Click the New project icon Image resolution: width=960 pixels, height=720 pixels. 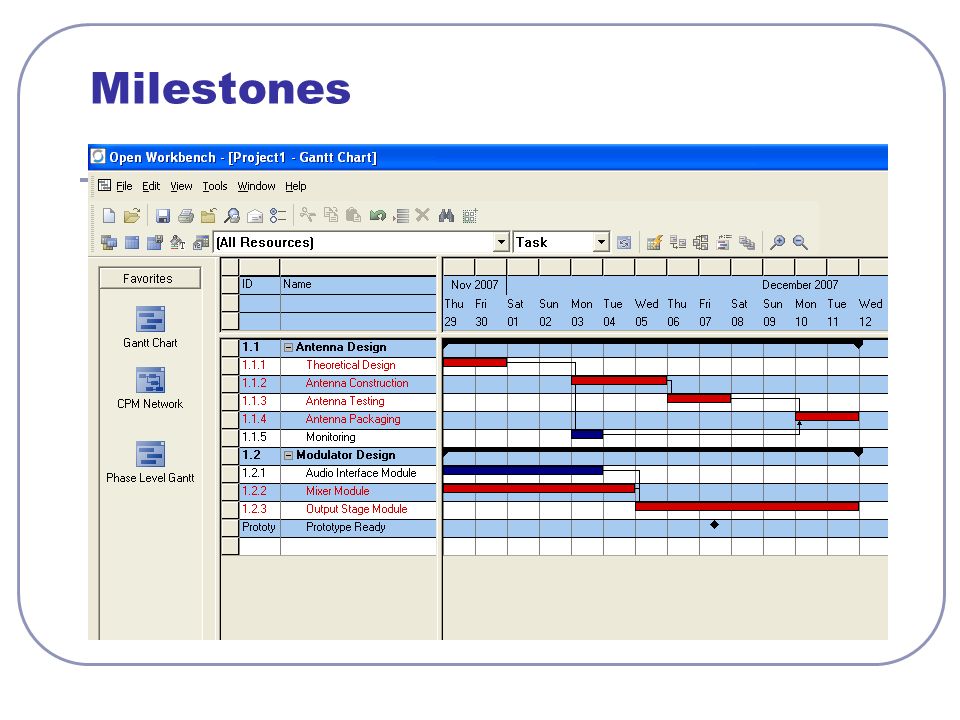[109, 216]
